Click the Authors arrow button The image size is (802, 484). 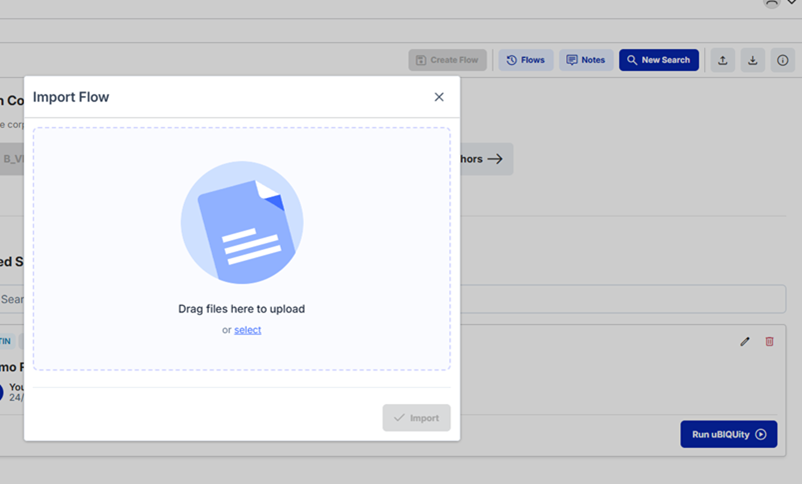point(486,159)
